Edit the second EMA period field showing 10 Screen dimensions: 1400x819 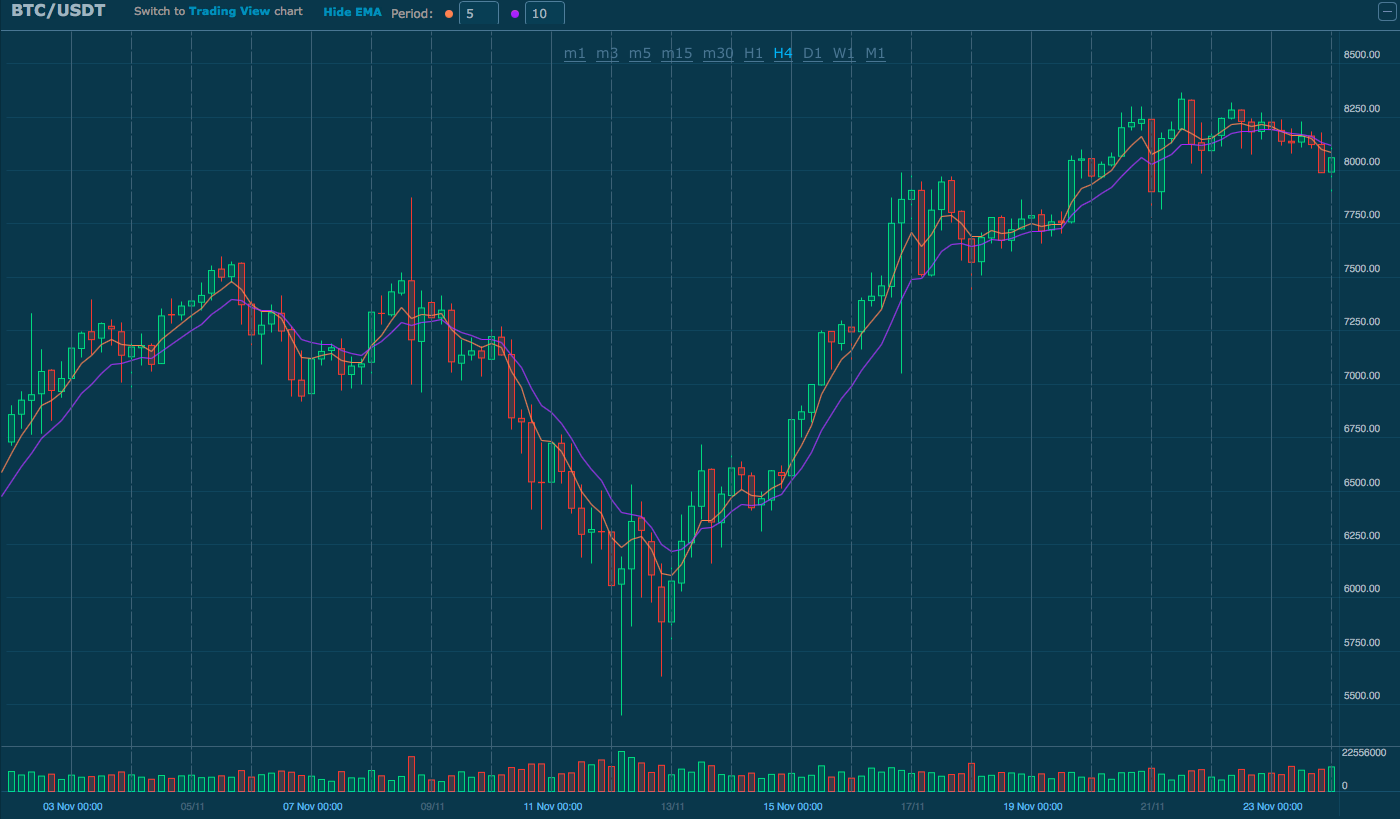545,13
